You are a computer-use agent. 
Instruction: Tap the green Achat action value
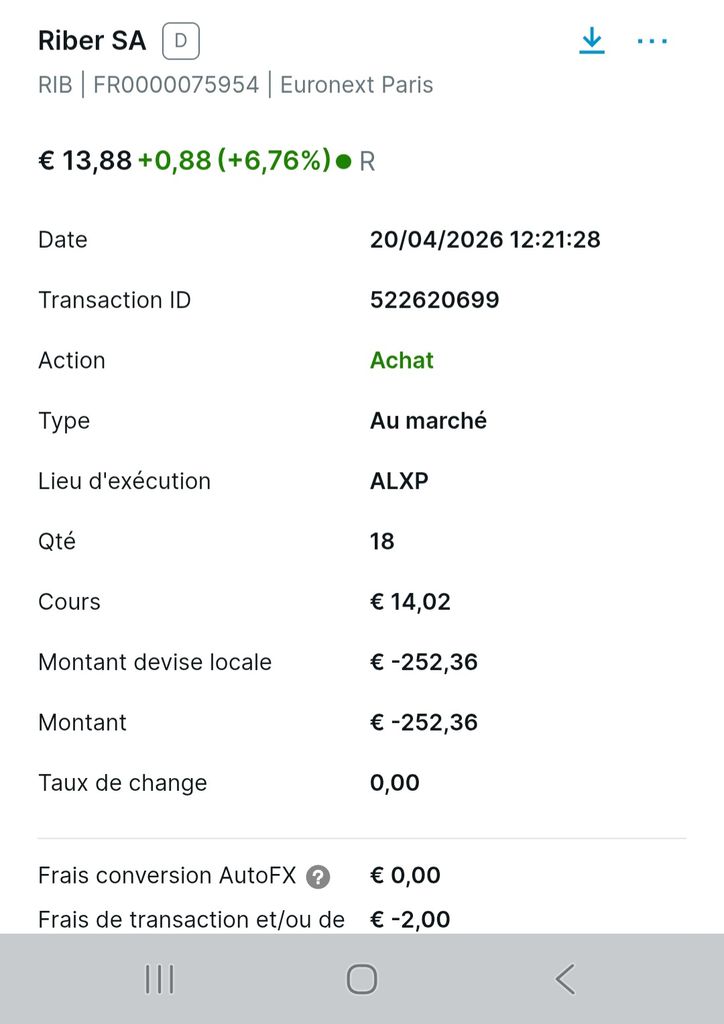(402, 360)
